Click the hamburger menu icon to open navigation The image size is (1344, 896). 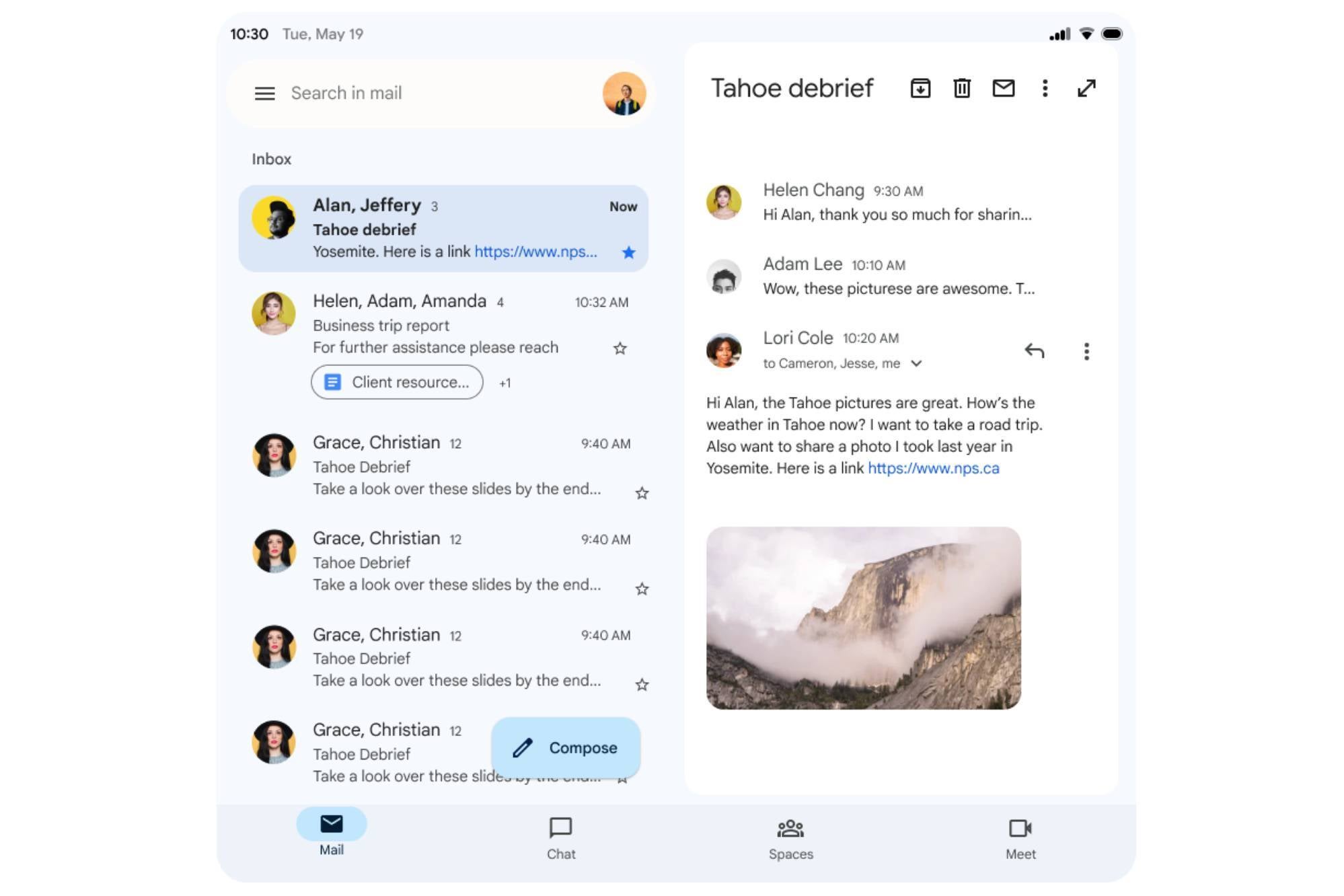[x=265, y=93]
